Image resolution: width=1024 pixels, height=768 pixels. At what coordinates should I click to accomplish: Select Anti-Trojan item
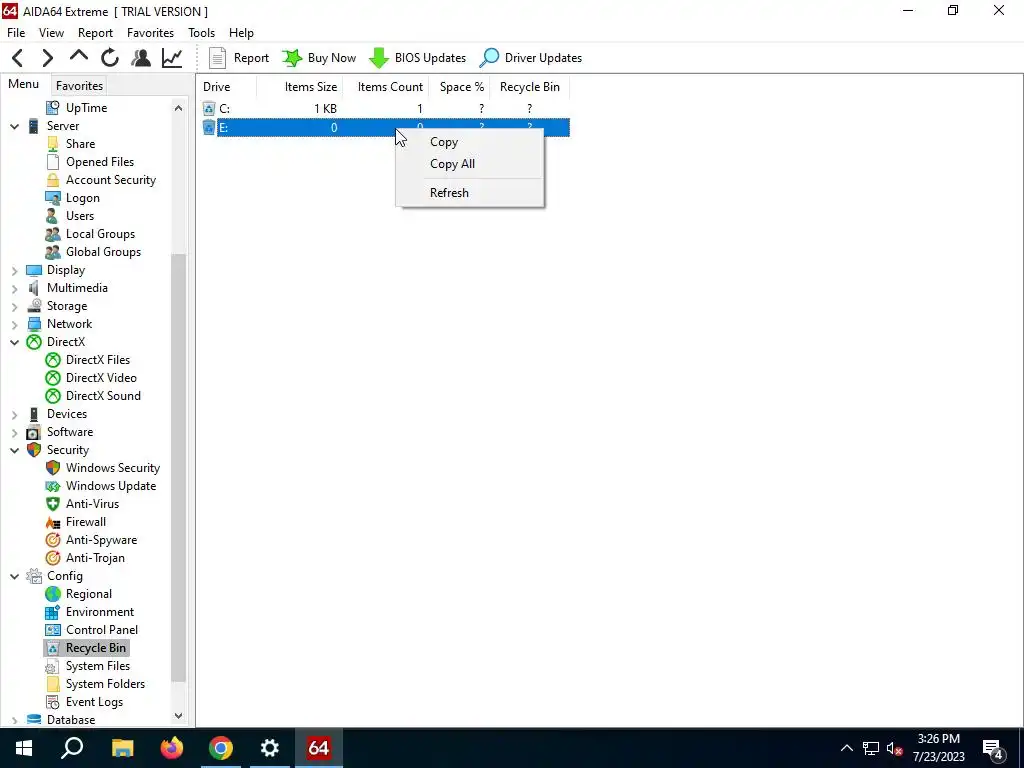click(95, 558)
